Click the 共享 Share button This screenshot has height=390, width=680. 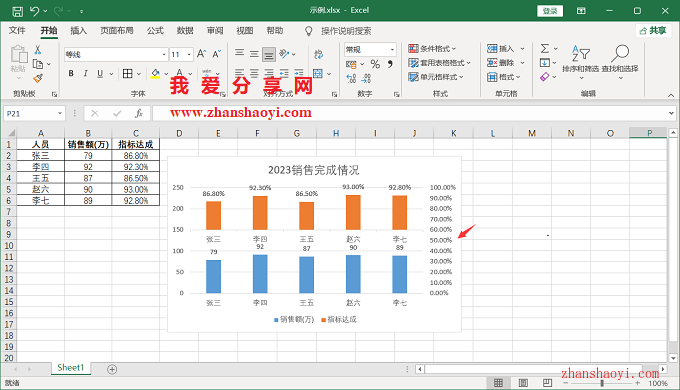pos(653,31)
